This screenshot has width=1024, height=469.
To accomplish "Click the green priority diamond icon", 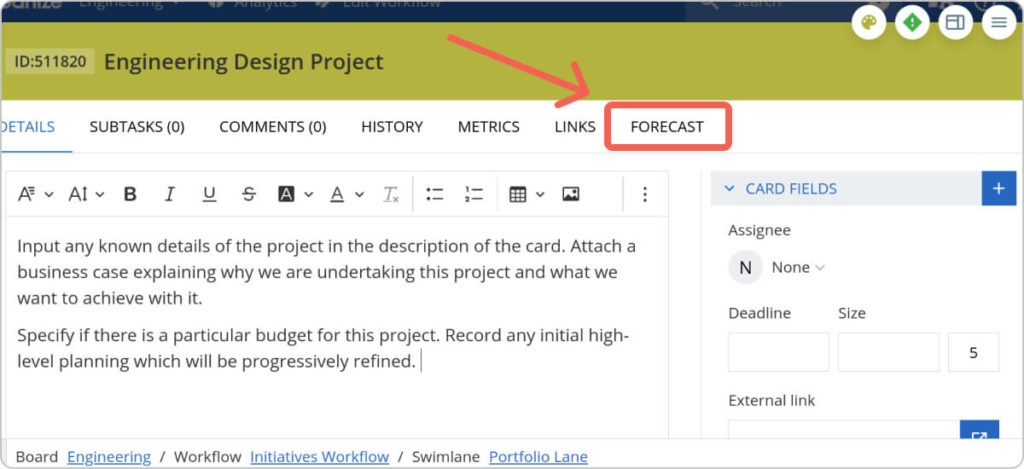I will click(912, 23).
